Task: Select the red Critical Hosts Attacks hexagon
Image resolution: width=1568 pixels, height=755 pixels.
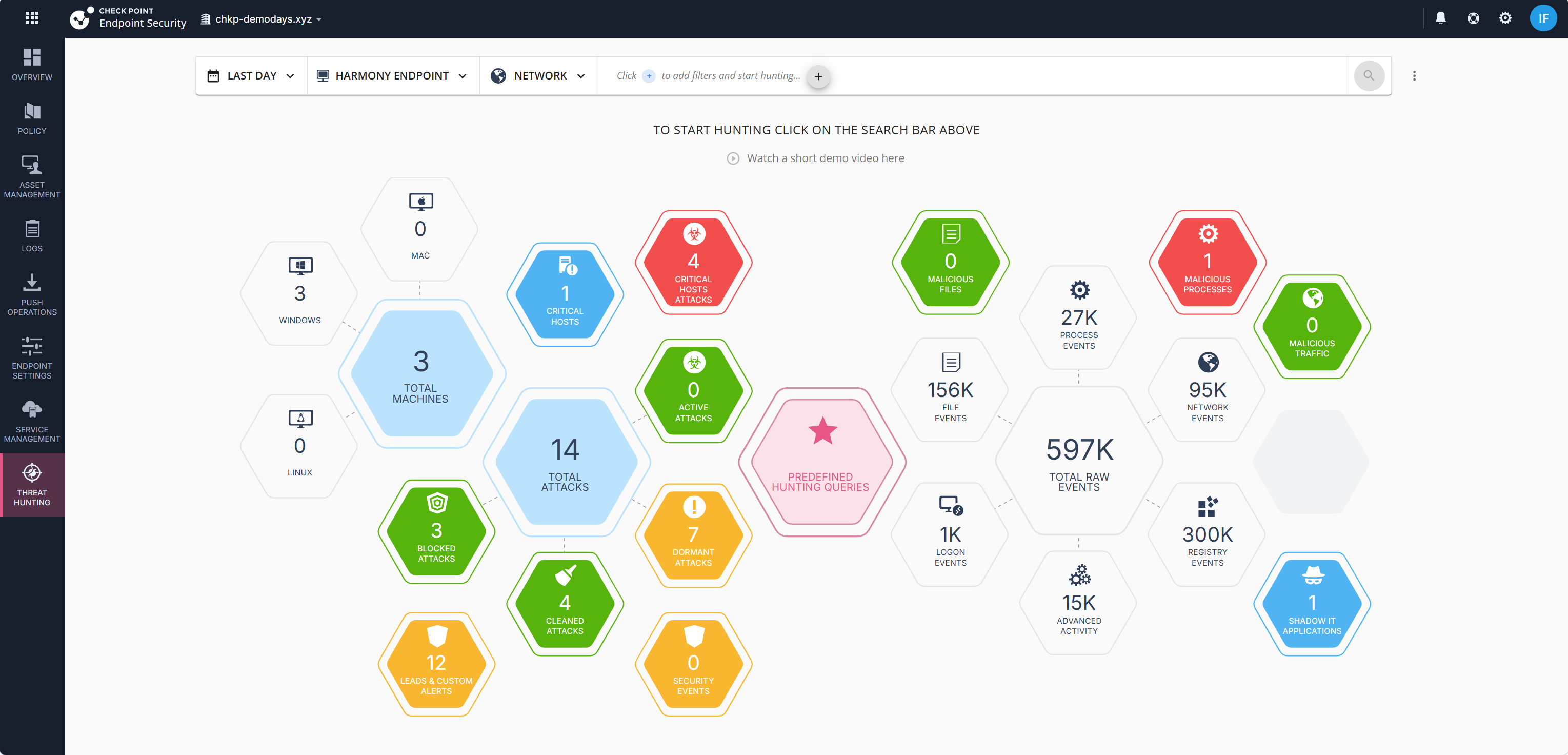Action: pyautogui.click(x=693, y=263)
